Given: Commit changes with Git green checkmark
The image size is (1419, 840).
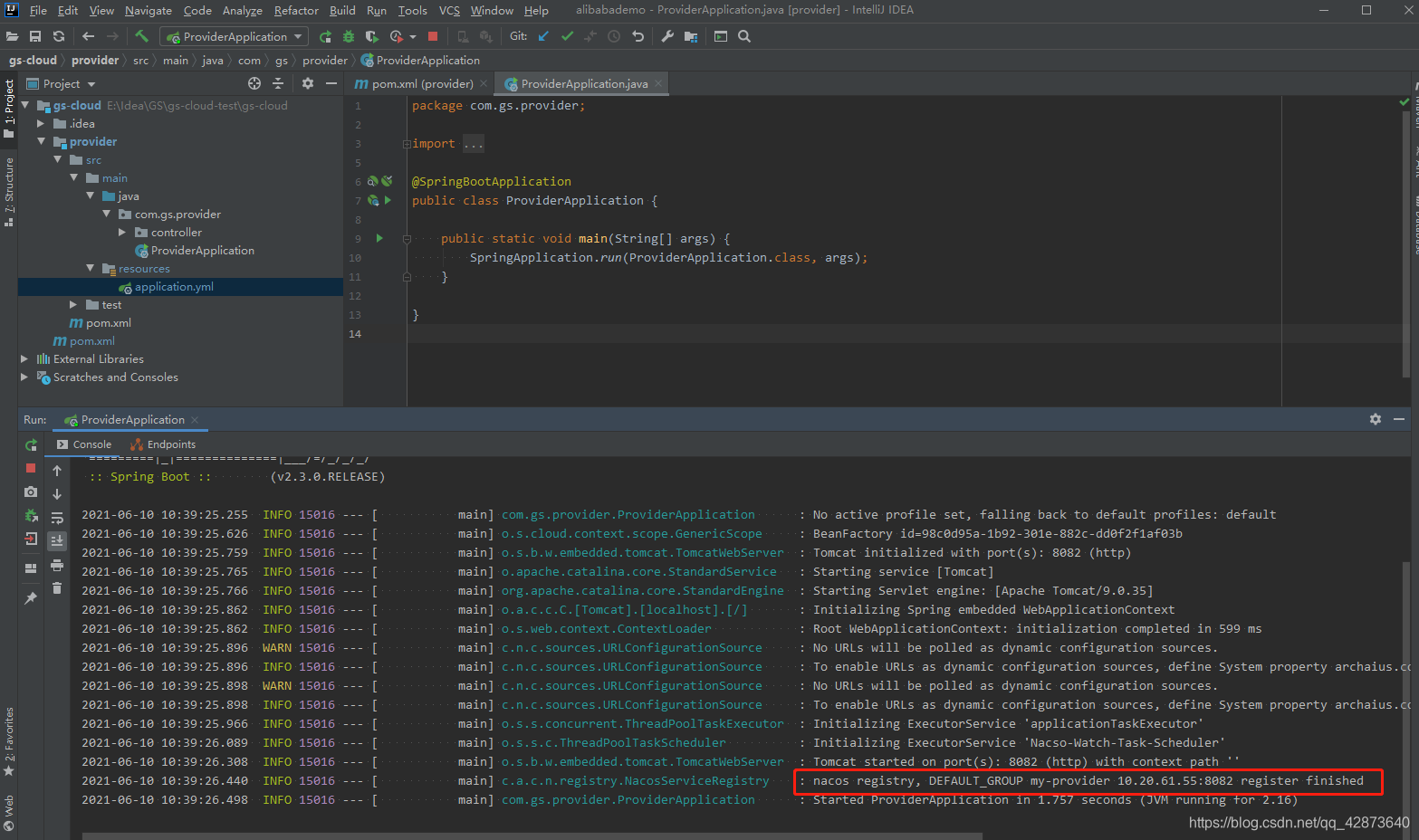Looking at the screenshot, I should click(567, 36).
